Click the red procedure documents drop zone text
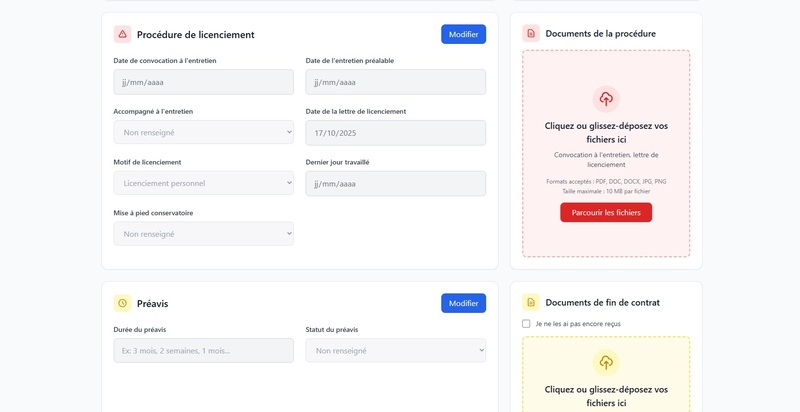 click(x=606, y=132)
